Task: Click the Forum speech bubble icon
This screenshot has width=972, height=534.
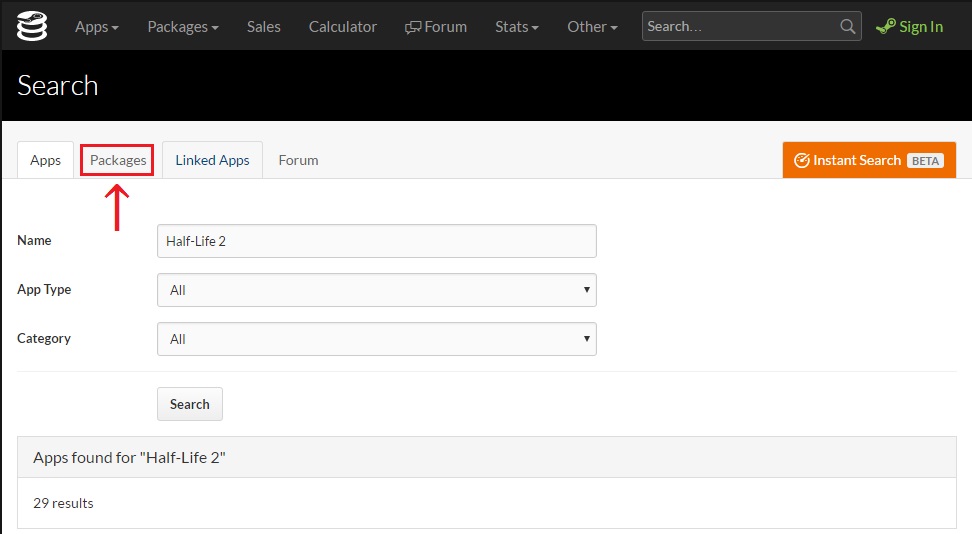Action: 413,27
